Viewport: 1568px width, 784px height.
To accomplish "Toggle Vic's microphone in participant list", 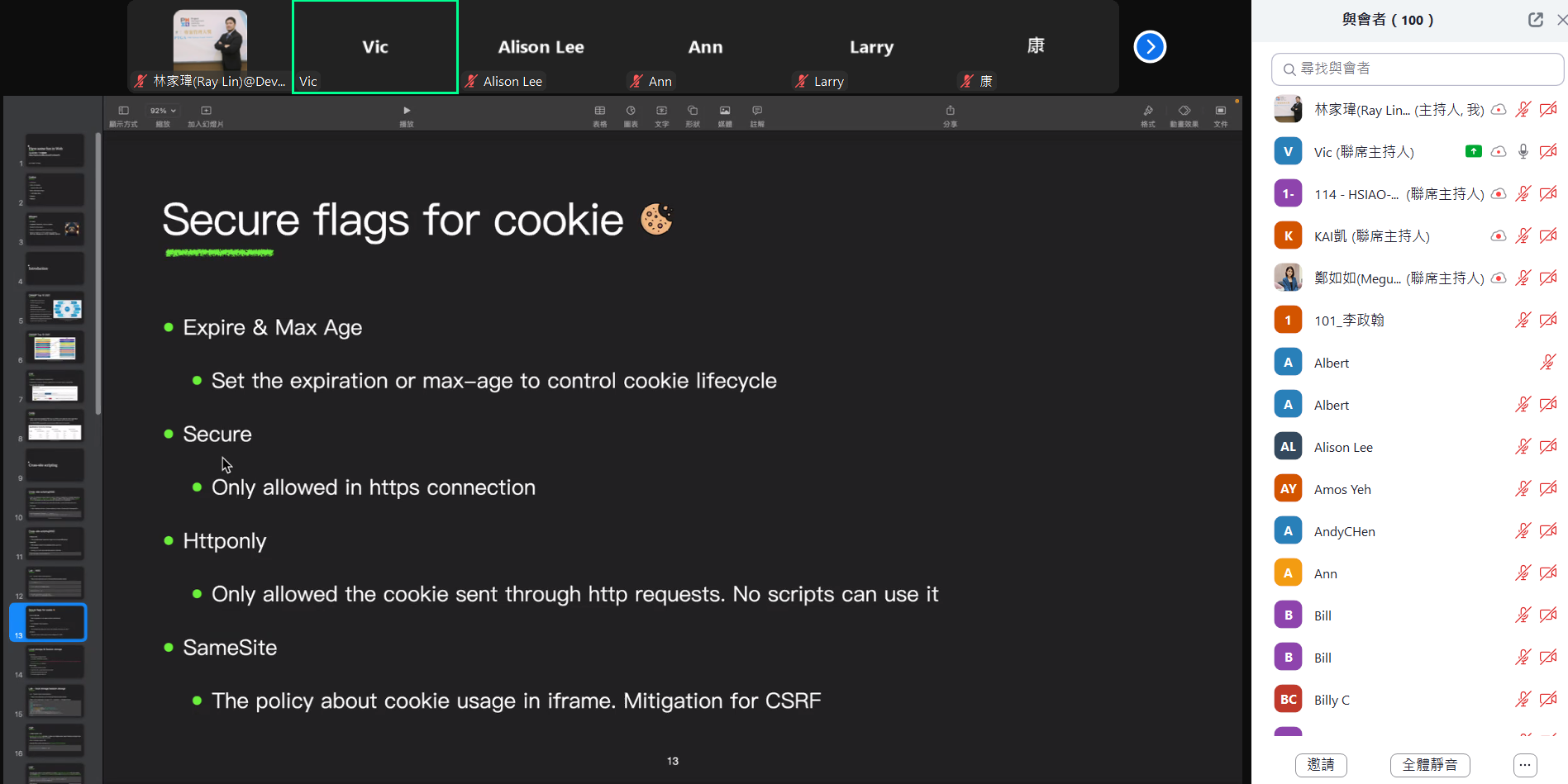I will click(1523, 152).
